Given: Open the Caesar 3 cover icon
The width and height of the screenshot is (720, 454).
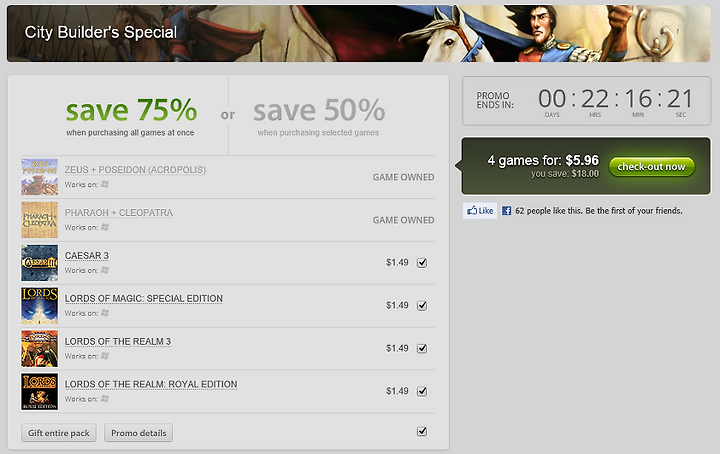Looking at the screenshot, I should 40,263.
